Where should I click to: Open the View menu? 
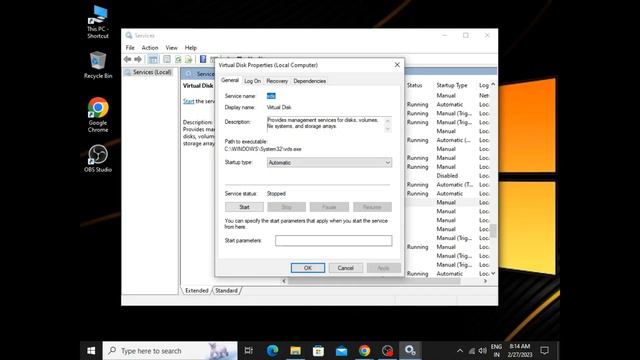[x=171, y=48]
